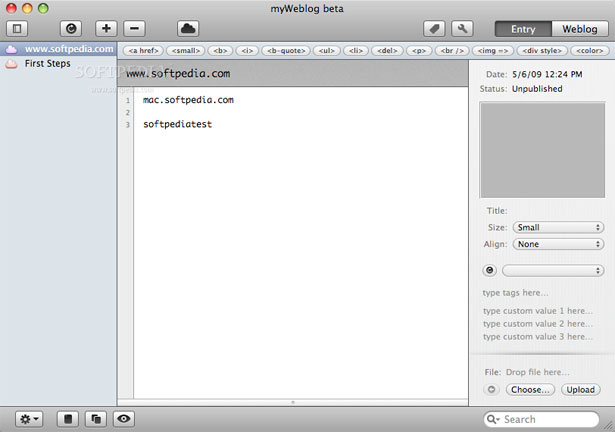Click the Upload button

[x=580, y=390]
